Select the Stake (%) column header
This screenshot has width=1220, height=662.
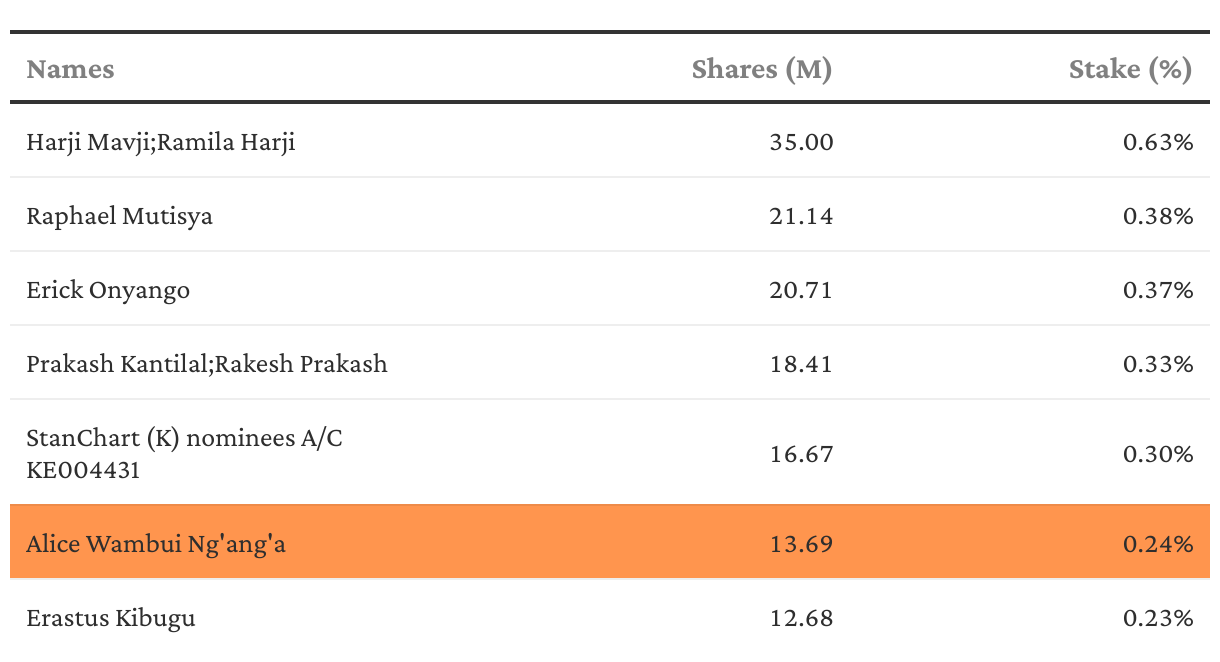click(1130, 69)
